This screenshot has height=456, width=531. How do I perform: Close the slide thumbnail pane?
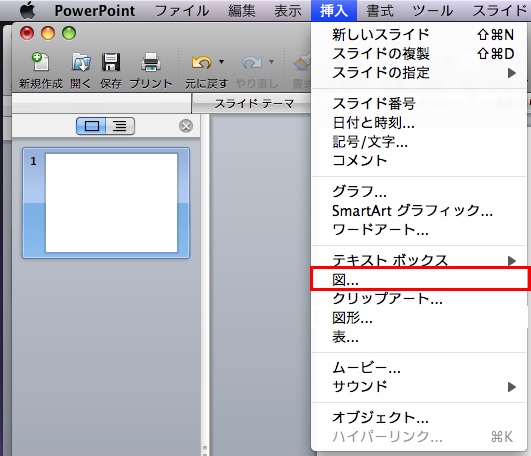tap(186, 126)
